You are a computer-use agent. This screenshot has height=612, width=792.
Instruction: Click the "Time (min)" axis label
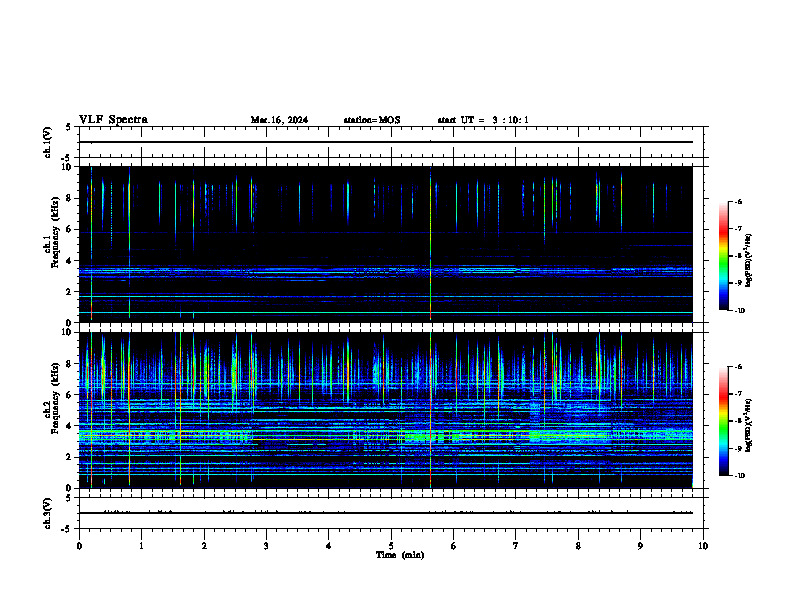(x=400, y=555)
